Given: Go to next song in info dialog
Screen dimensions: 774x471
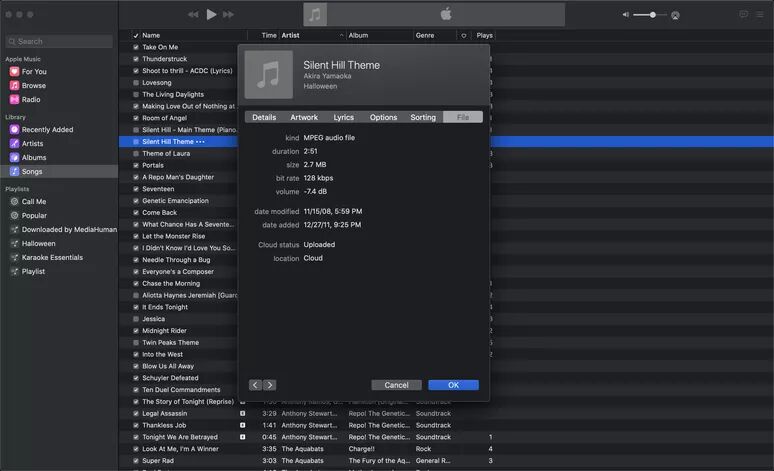Looking at the screenshot, I should pos(270,385).
